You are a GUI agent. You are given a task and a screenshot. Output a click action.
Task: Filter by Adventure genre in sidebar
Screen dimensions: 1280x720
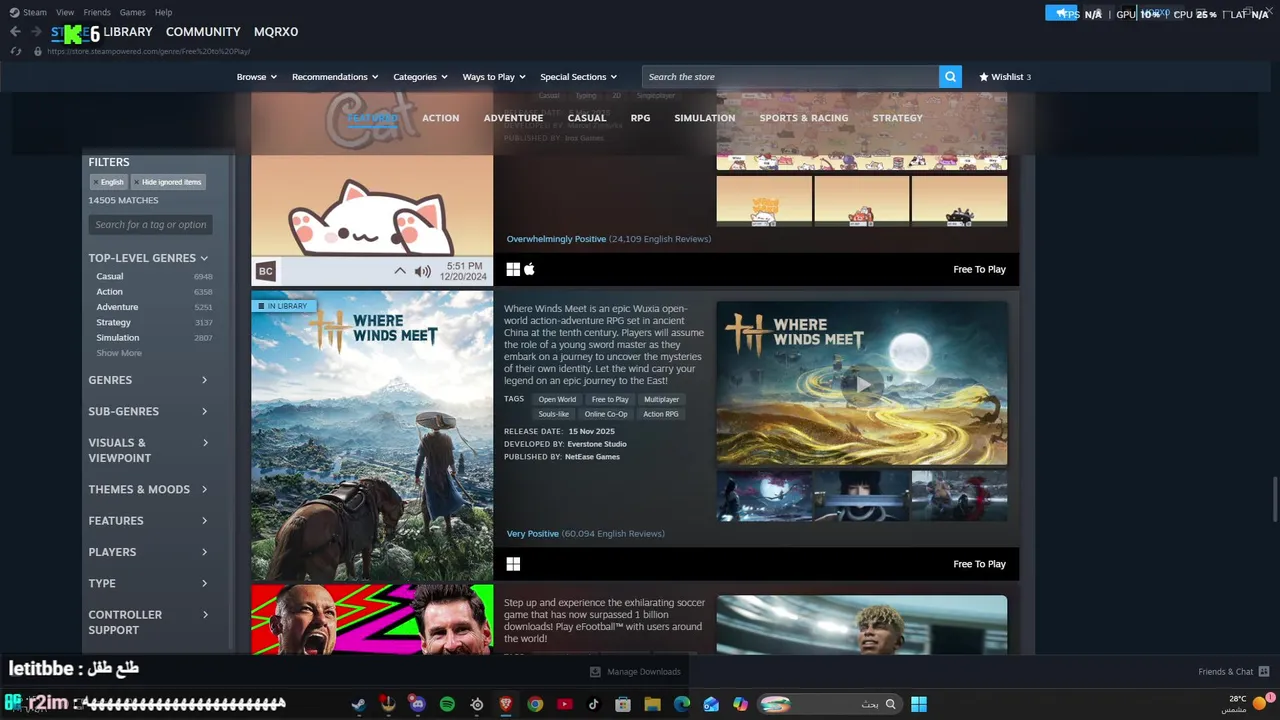pos(117,307)
